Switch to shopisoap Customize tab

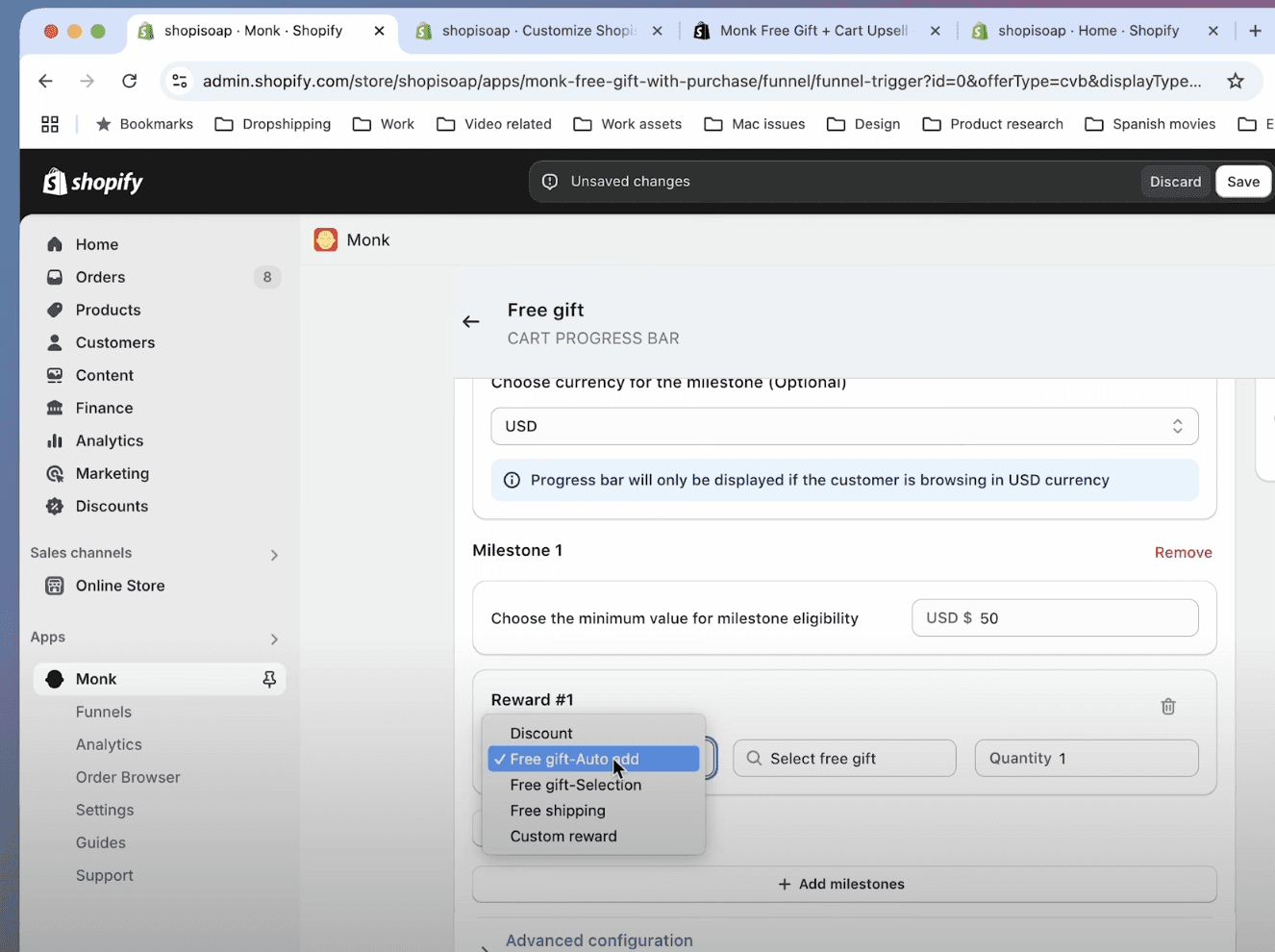538,31
